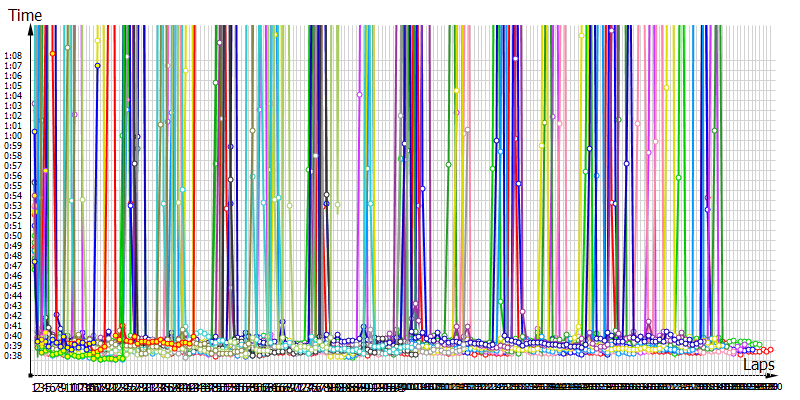This screenshot has height=400, width=800.
Task: Click the 0:57 time axis label
Action: pos(13,166)
